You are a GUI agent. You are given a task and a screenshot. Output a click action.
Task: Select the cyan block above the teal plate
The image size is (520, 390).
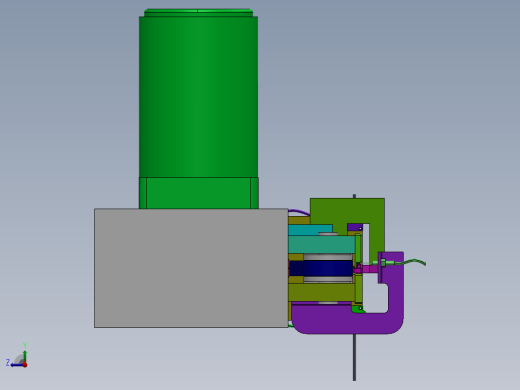click(310, 230)
